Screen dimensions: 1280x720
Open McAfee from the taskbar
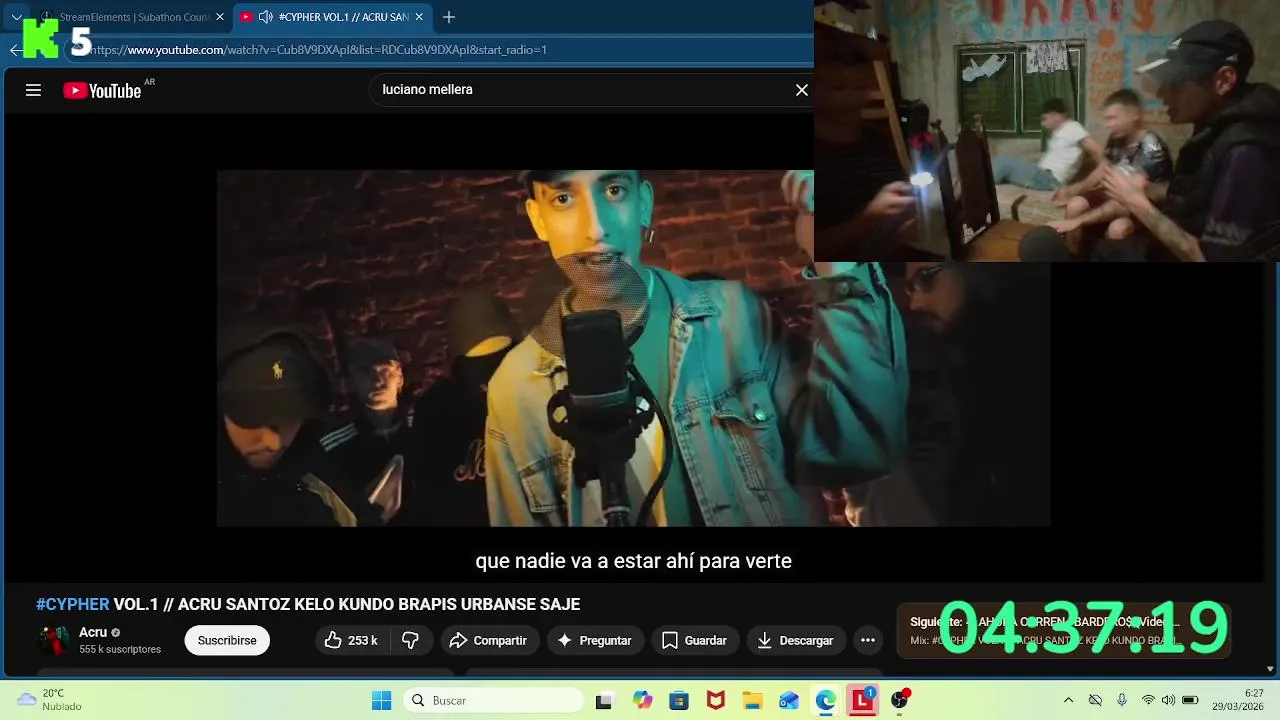pos(716,701)
